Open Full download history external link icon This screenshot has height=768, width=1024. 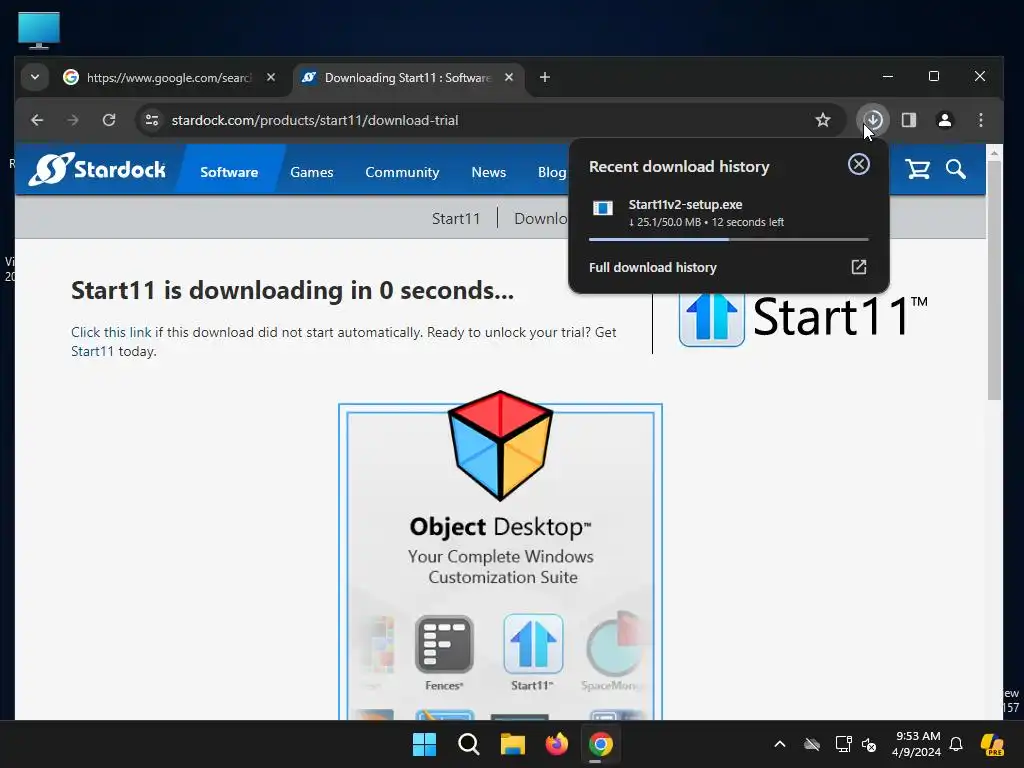coord(859,267)
